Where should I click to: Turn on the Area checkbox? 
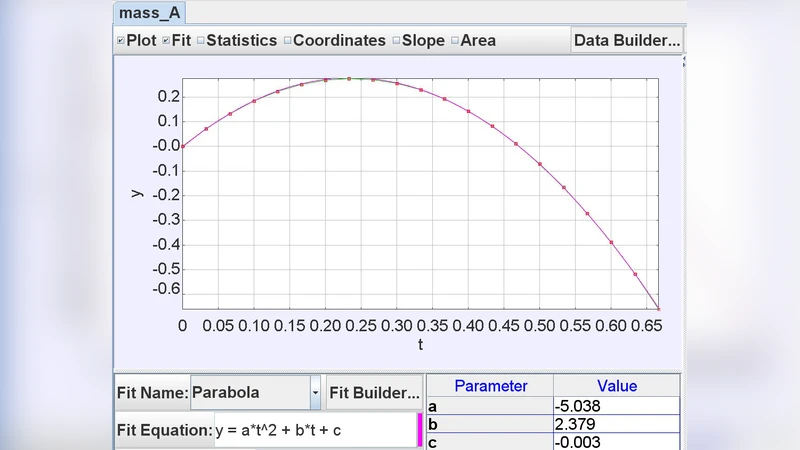pos(455,41)
